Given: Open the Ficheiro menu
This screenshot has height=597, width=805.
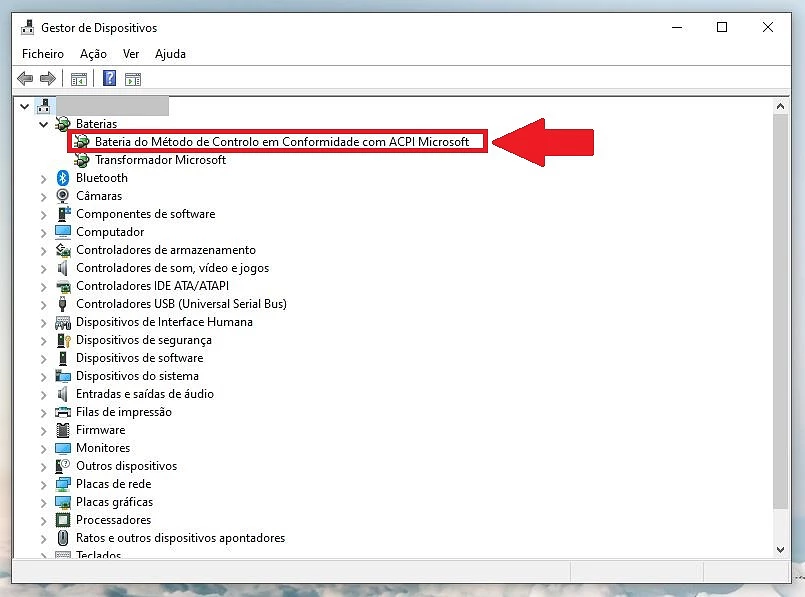Looking at the screenshot, I should point(43,54).
